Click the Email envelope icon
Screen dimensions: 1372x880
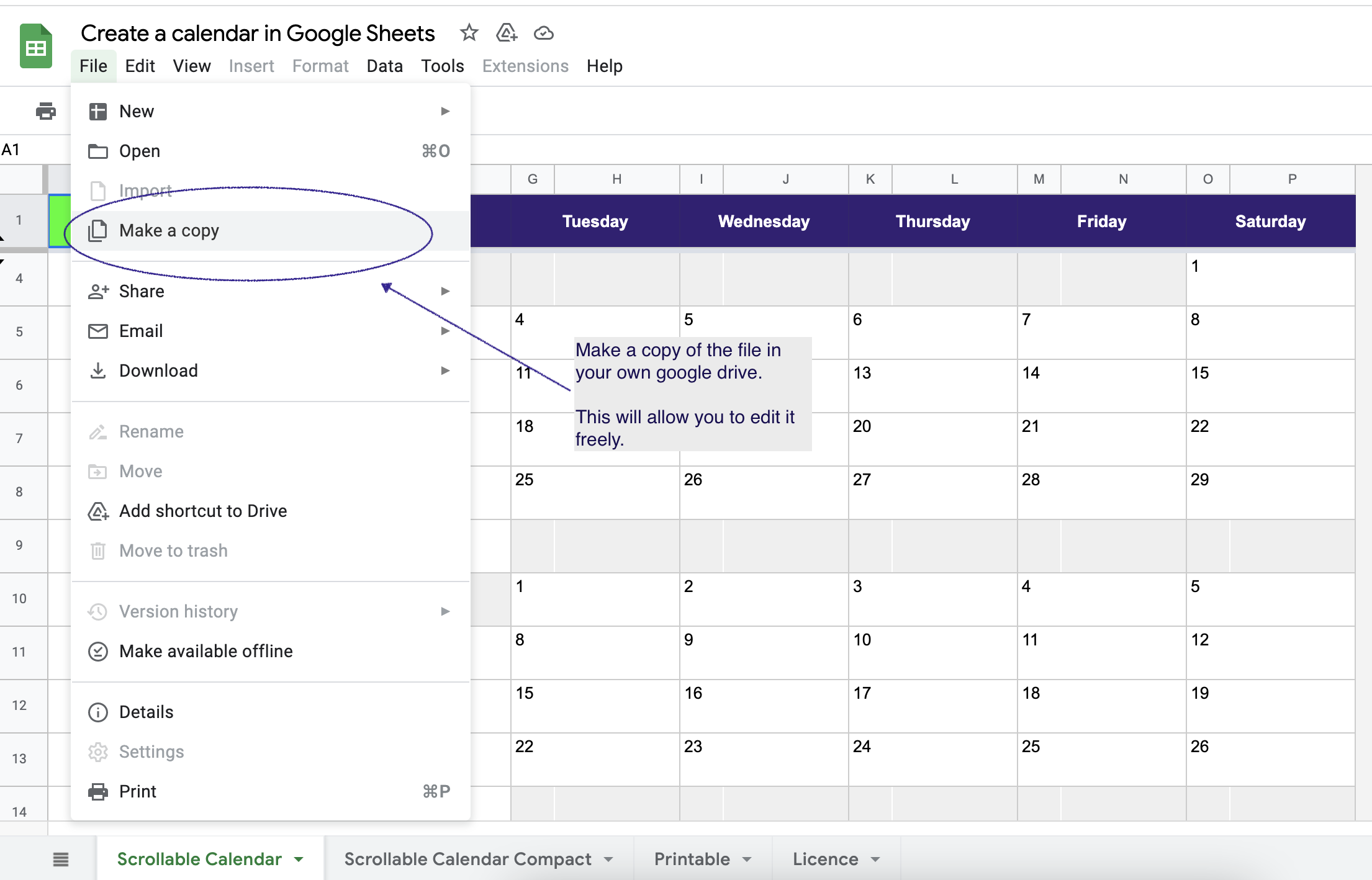[98, 331]
